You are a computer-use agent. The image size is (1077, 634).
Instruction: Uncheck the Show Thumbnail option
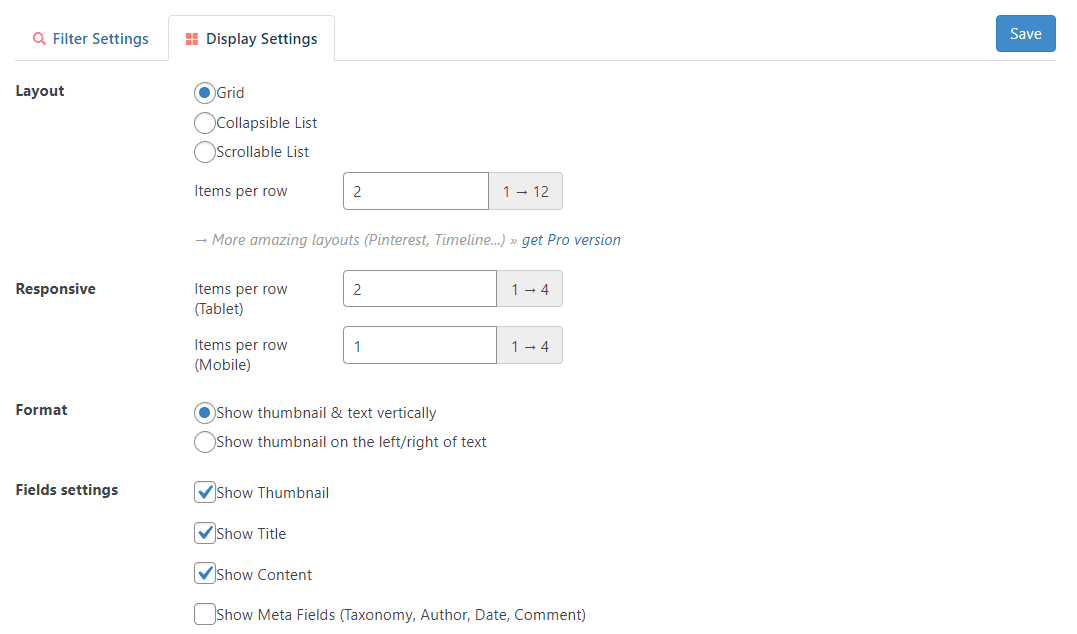204,491
